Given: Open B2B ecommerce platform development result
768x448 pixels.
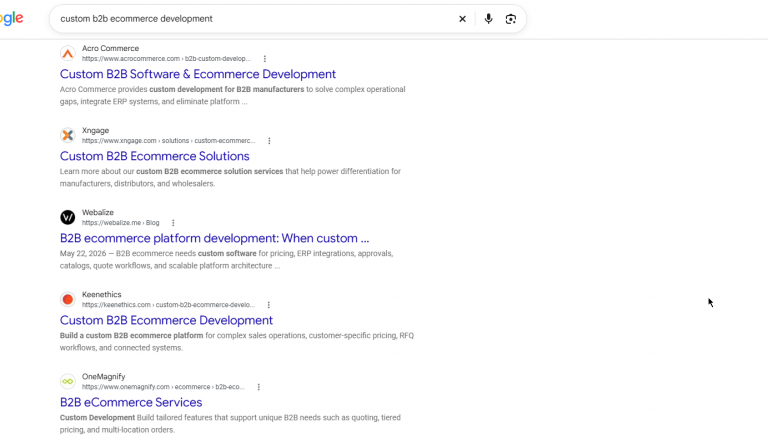Looking at the screenshot, I should 215,238.
